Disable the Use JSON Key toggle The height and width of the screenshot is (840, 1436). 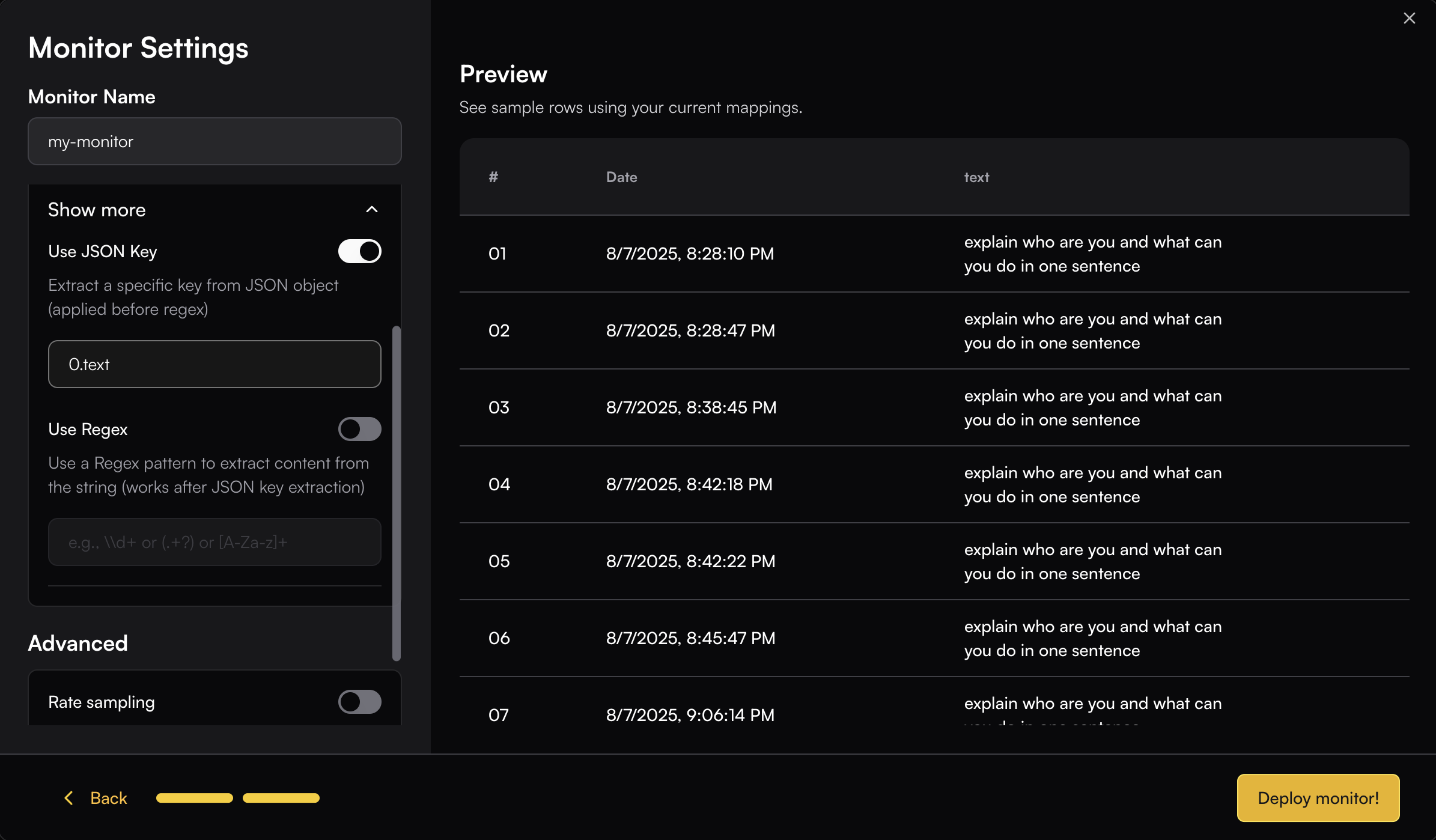tap(359, 251)
